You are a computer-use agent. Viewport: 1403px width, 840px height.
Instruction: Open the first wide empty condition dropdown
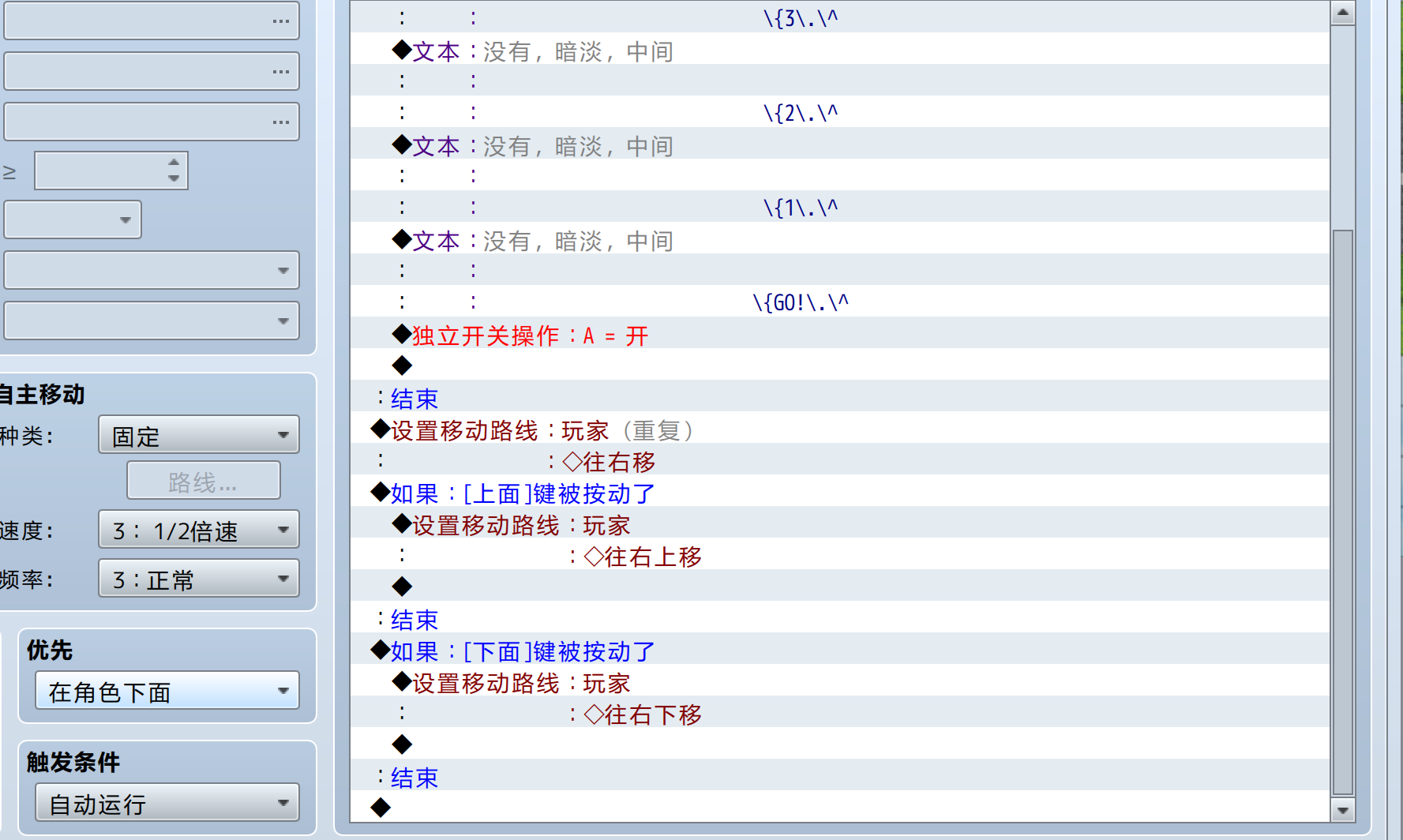pyautogui.click(x=152, y=270)
